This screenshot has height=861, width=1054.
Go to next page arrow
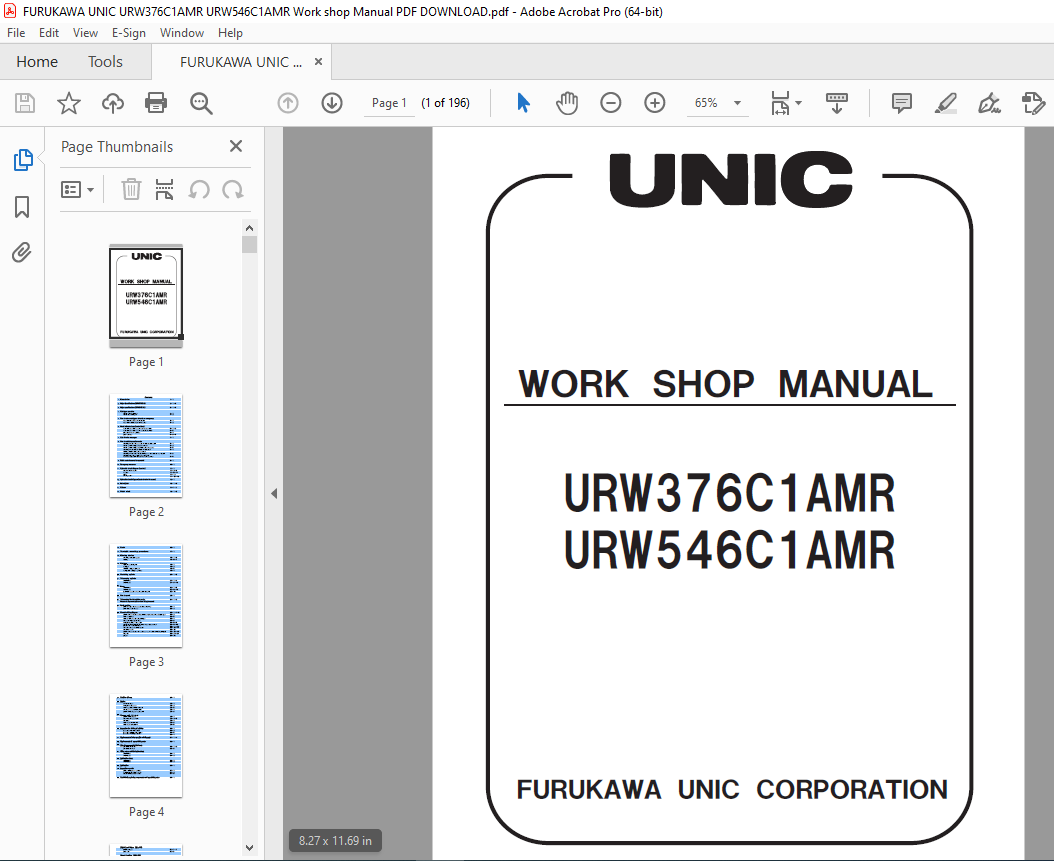(x=332, y=103)
